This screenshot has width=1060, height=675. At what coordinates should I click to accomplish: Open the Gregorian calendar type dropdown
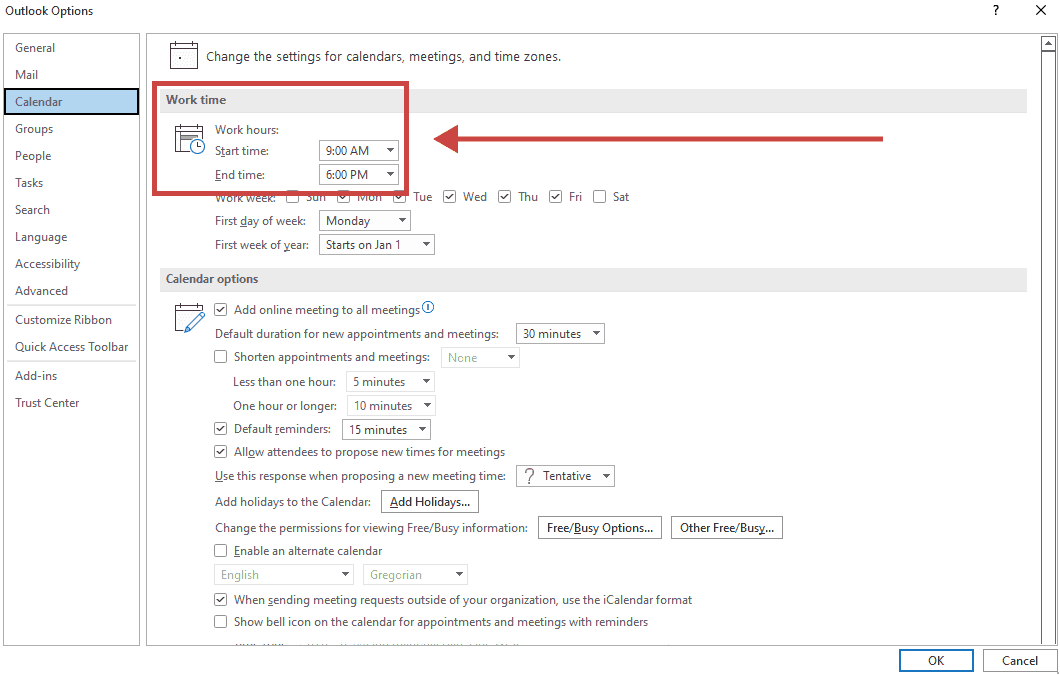click(416, 575)
